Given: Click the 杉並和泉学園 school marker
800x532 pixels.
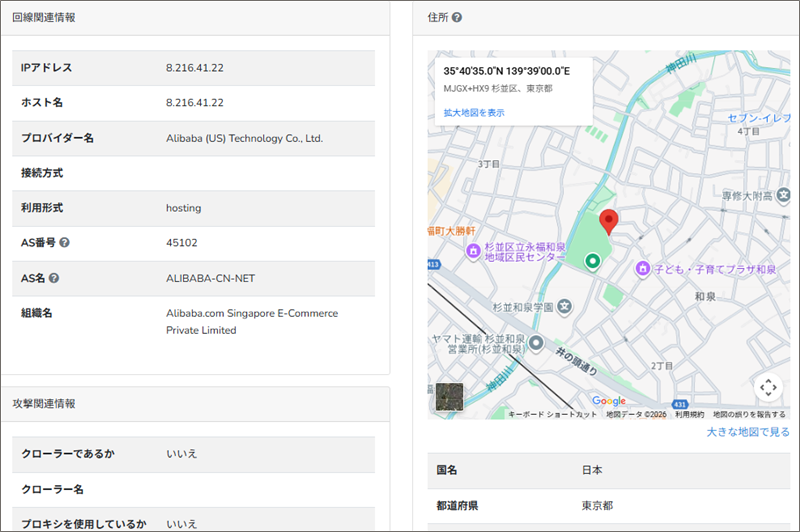Looking at the screenshot, I should tap(565, 305).
